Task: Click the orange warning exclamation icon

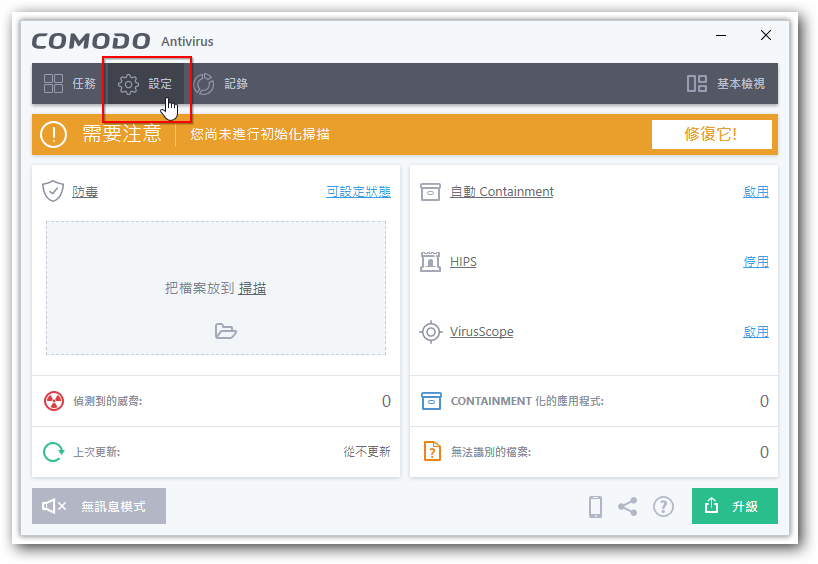Action: coord(53,134)
